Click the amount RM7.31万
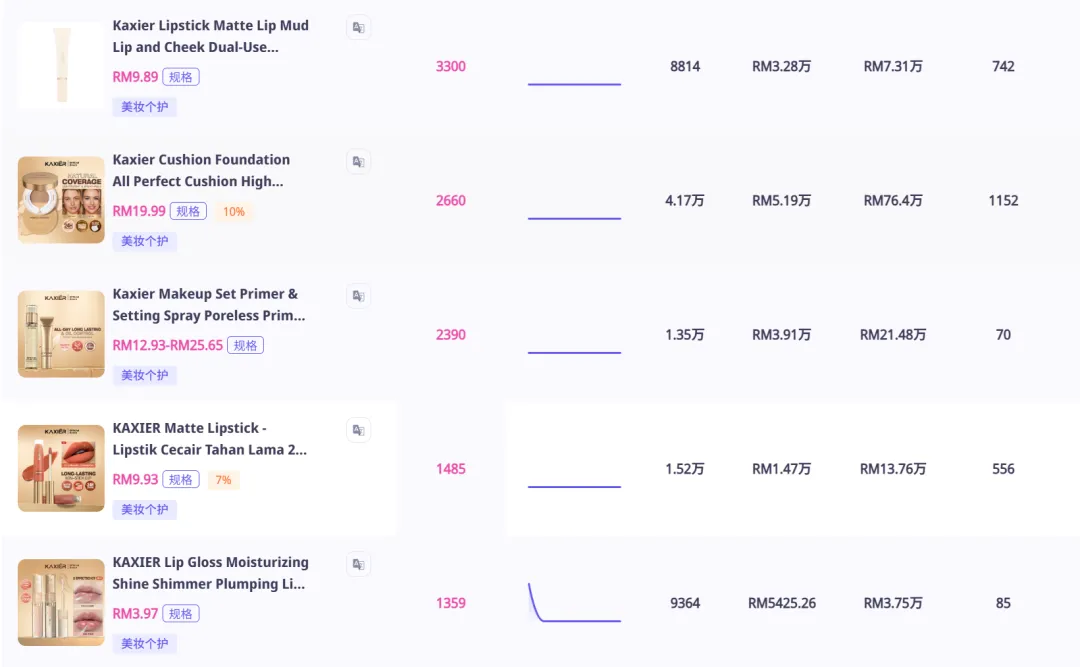 (x=893, y=66)
